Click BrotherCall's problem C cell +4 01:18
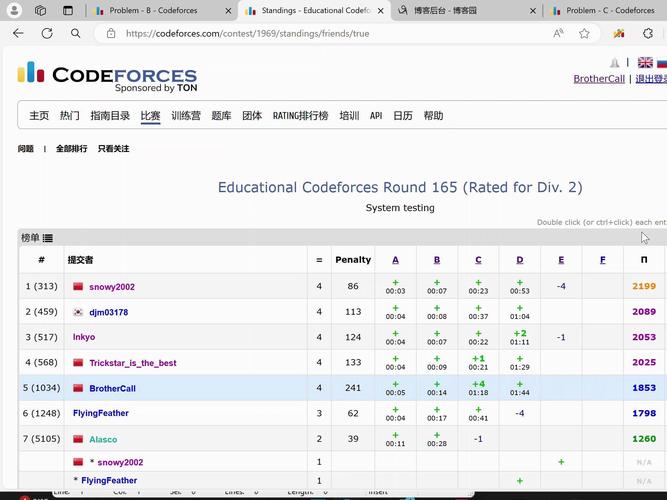The image size is (667, 500). point(478,388)
